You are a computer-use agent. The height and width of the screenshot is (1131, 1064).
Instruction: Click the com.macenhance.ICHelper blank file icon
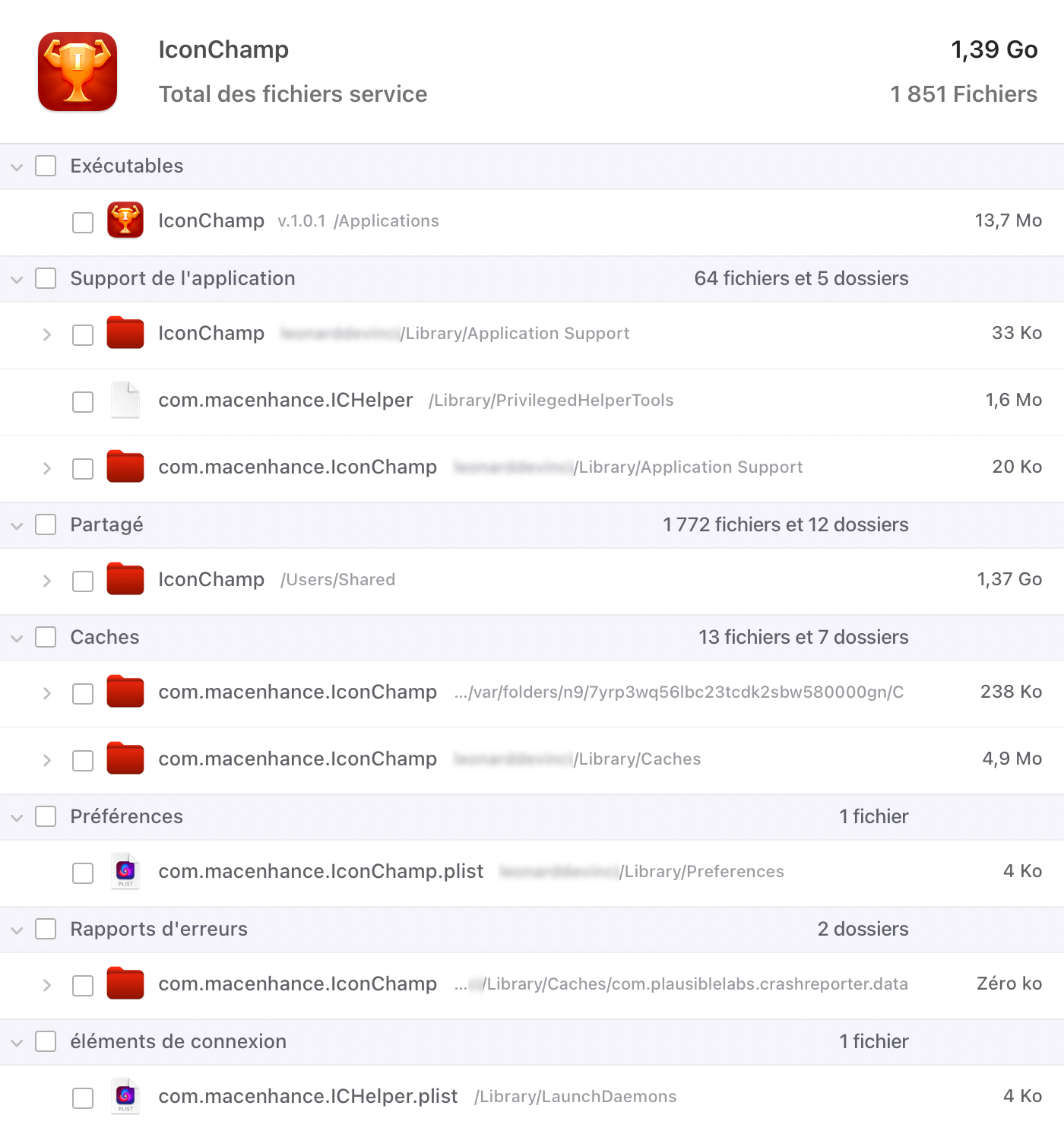[x=125, y=400]
